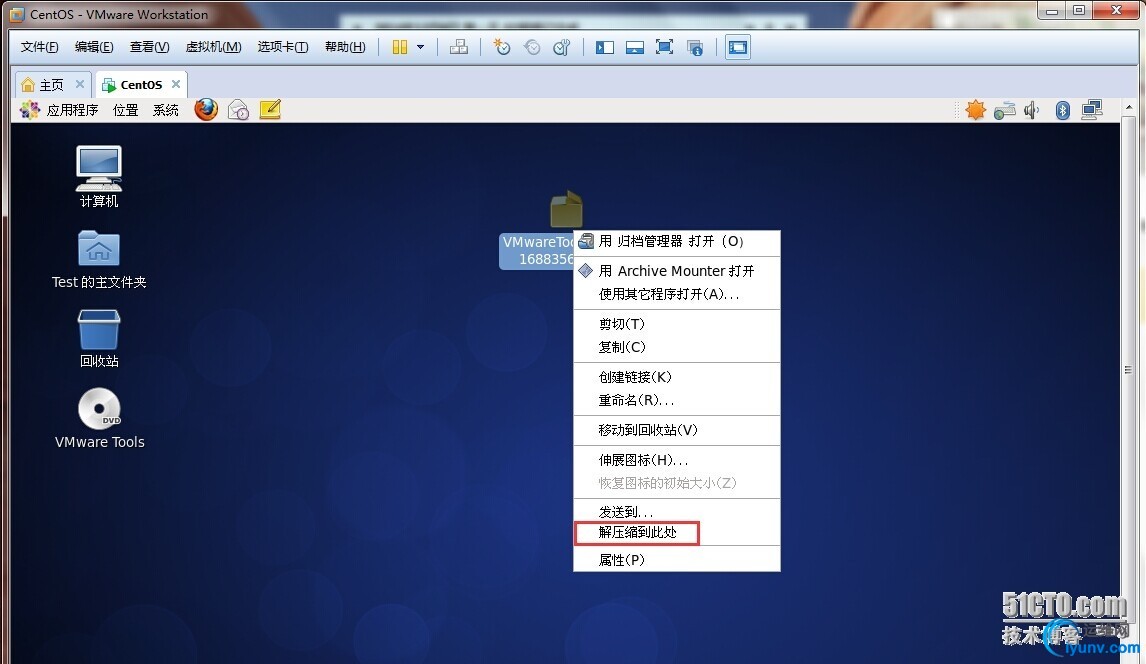Click the VMware pause/suspend toolbar icon

[399, 47]
